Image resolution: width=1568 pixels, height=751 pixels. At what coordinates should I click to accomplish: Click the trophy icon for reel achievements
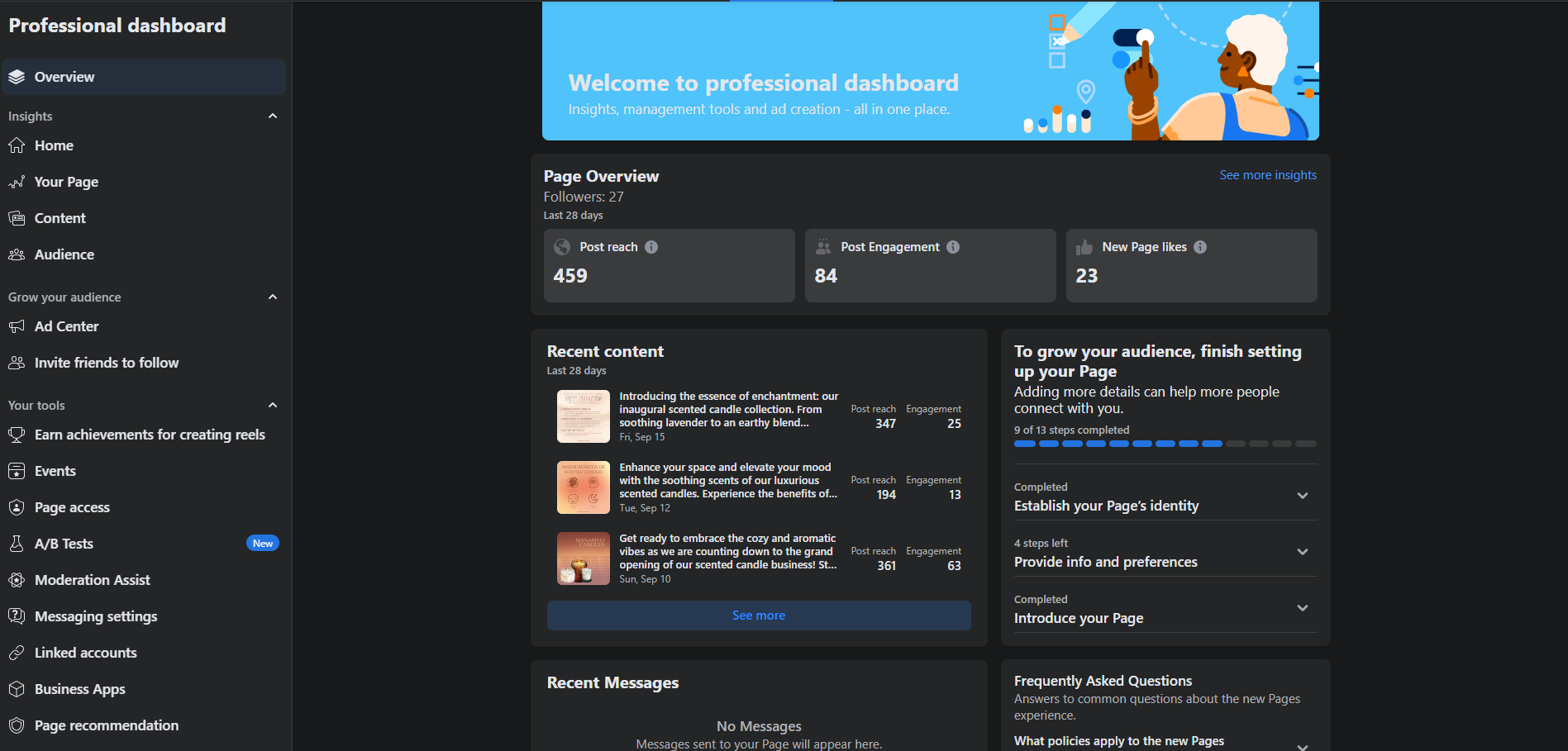17,435
